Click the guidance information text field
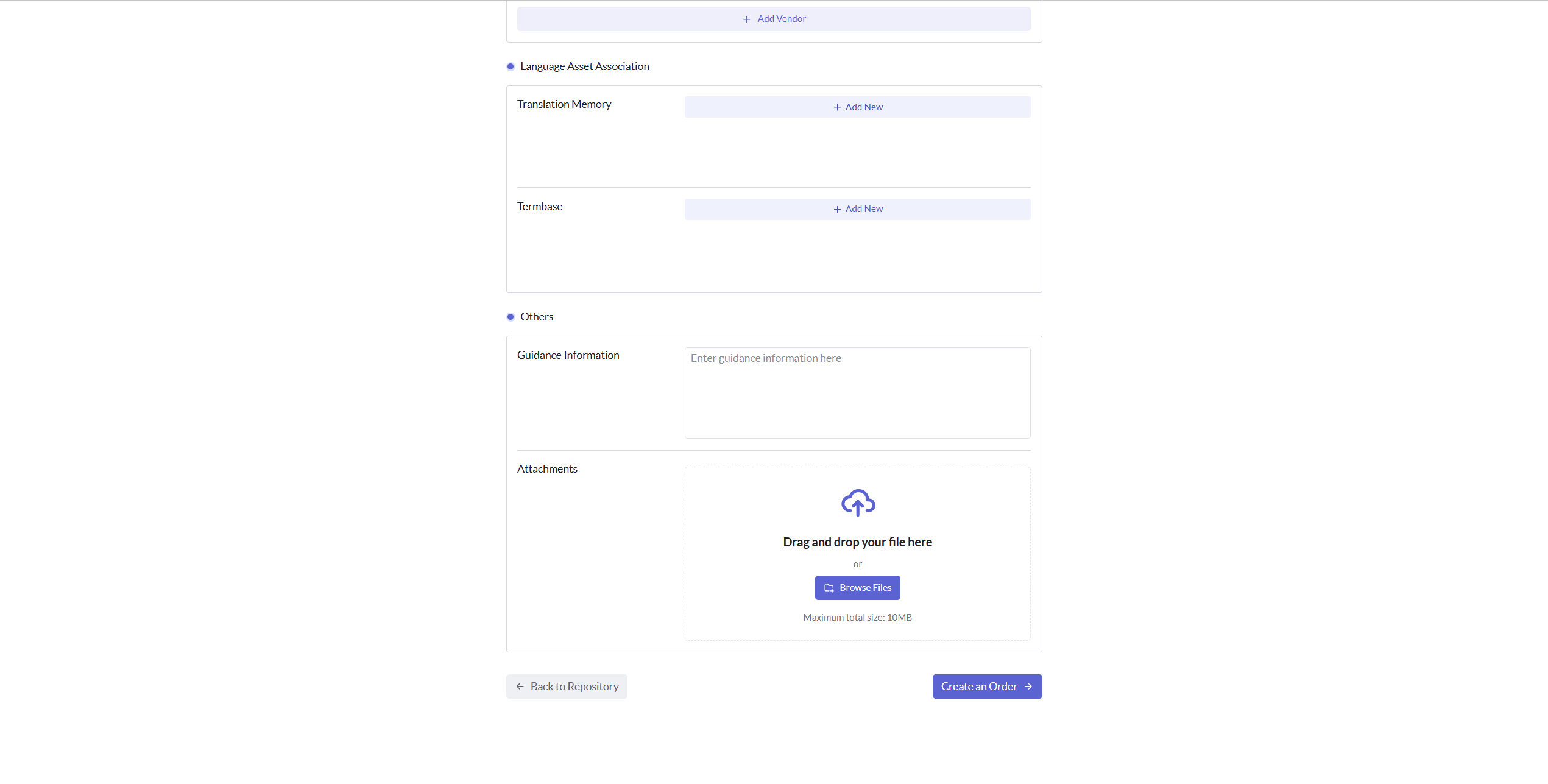Image resolution: width=1548 pixels, height=784 pixels. (x=857, y=393)
